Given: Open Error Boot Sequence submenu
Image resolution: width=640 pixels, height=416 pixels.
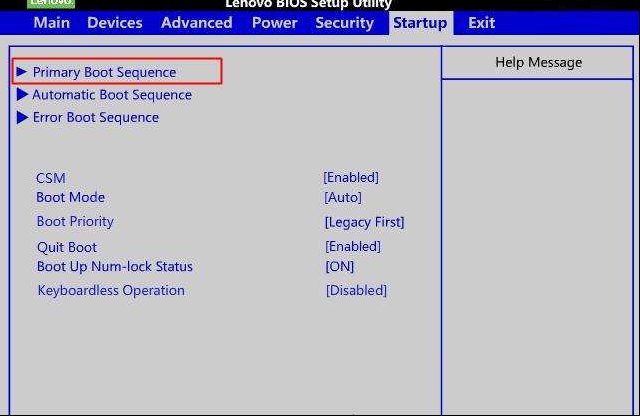Looking at the screenshot, I should coord(96,117).
